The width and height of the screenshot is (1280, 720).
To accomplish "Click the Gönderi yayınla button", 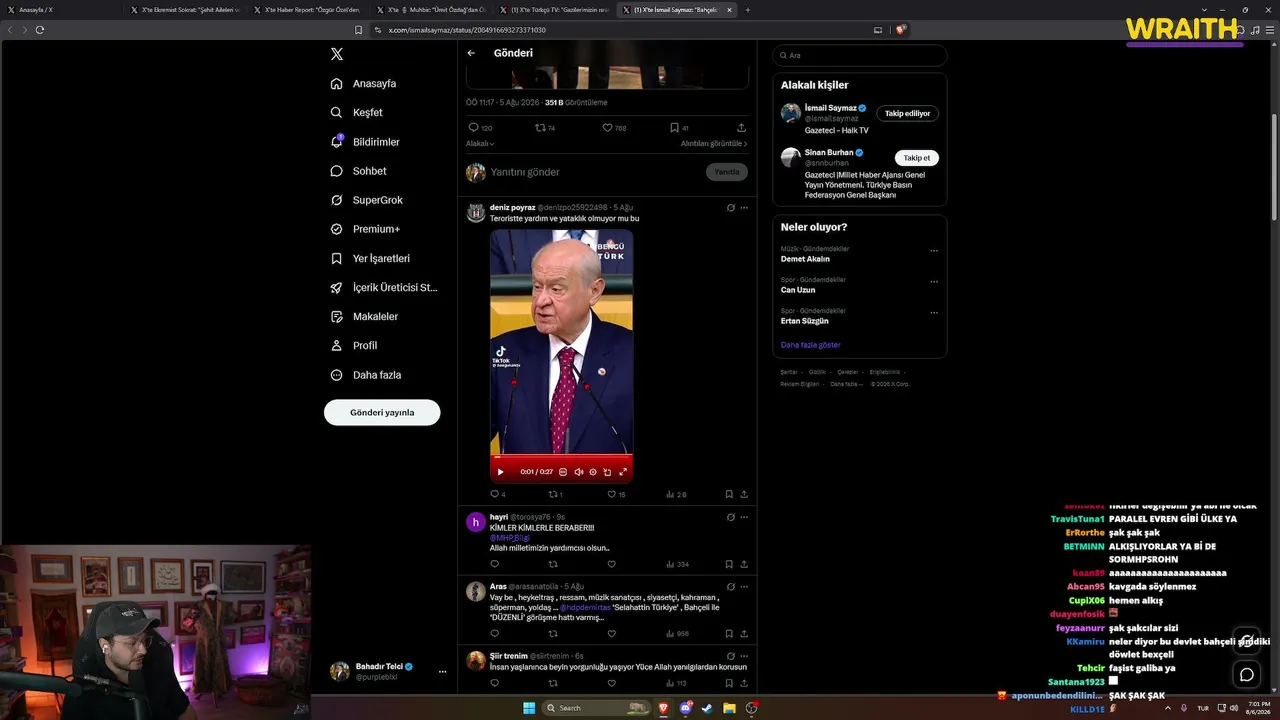I will click(382, 413).
